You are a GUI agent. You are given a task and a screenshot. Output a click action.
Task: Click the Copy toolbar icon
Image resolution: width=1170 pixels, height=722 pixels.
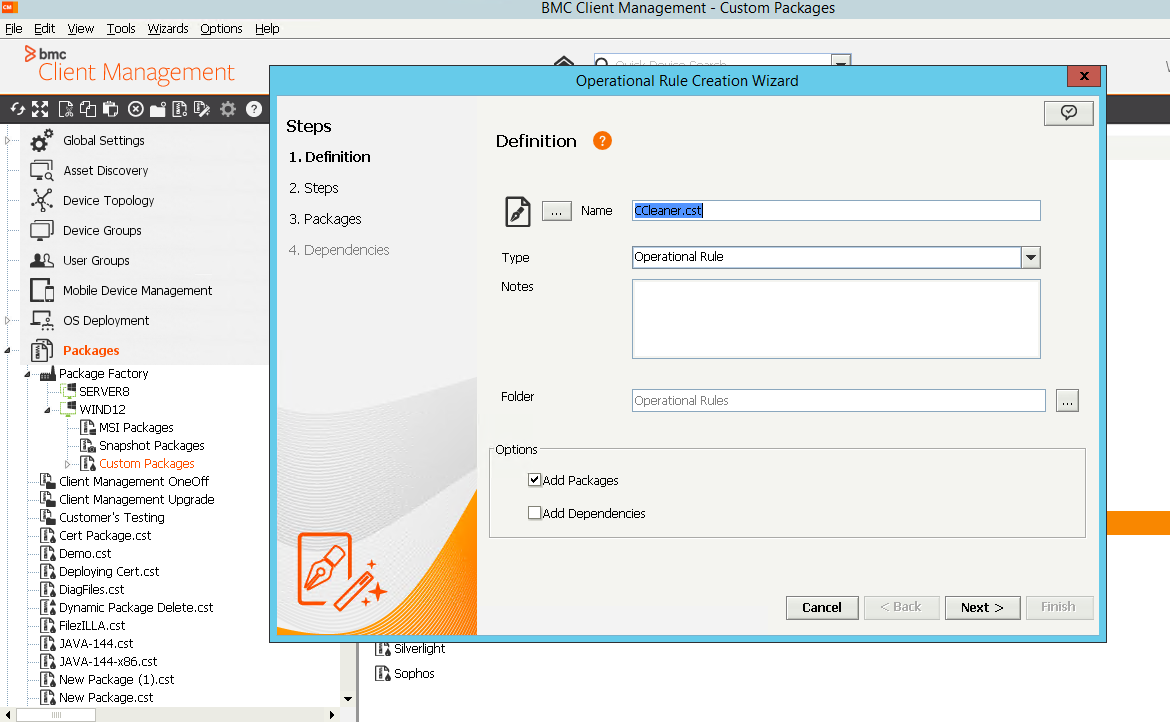click(88, 110)
